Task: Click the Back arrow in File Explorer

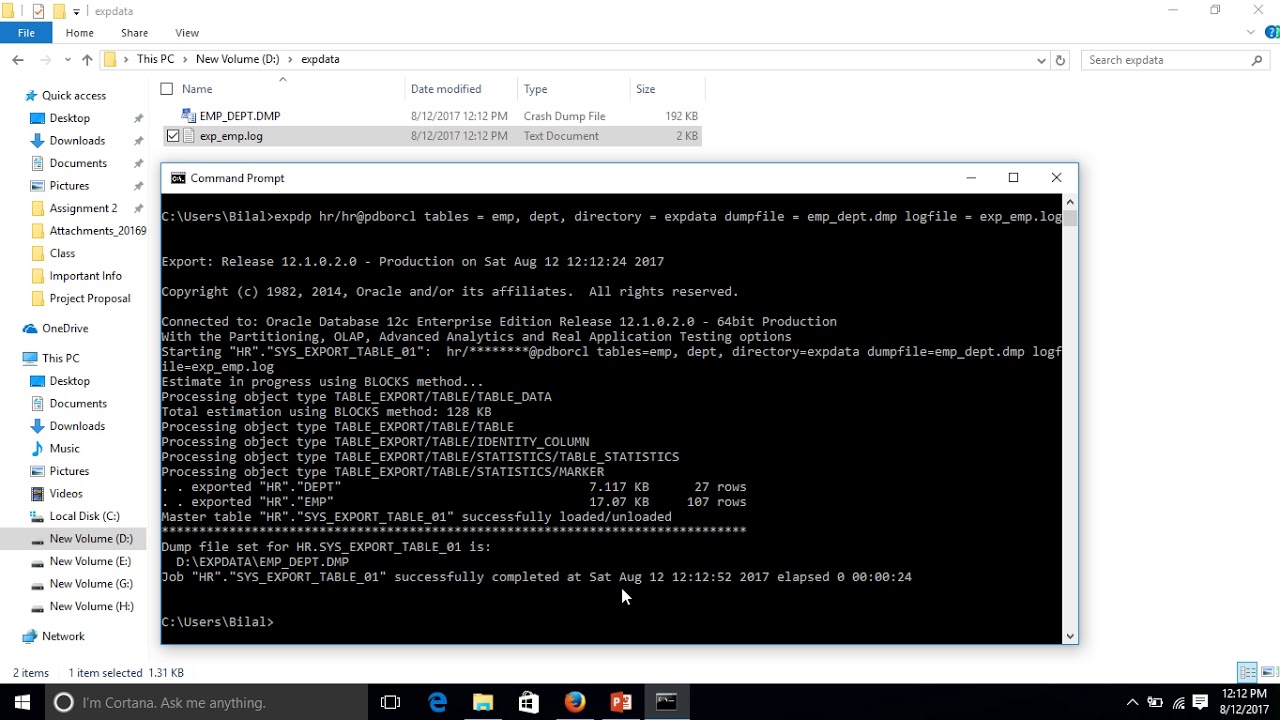Action: pos(18,60)
